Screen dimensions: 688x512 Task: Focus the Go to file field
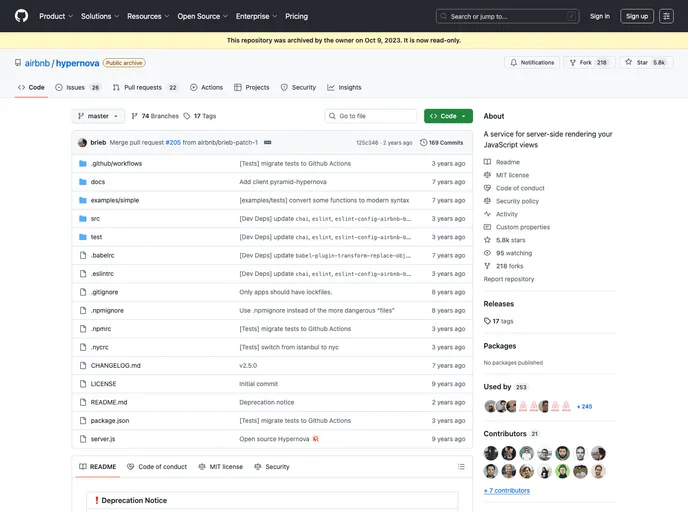coord(371,116)
